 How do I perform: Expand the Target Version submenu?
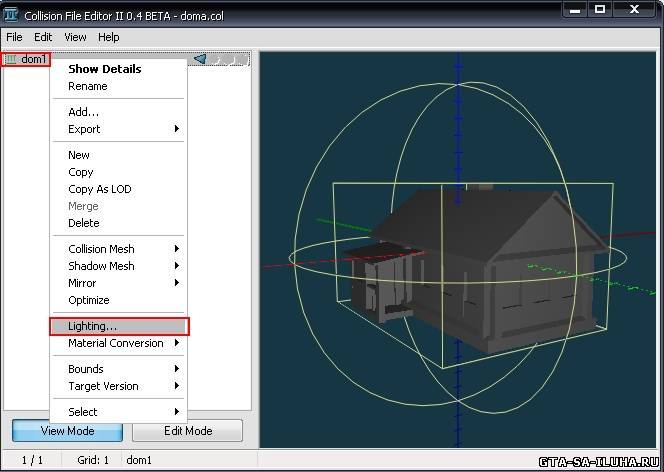[x=119, y=386]
